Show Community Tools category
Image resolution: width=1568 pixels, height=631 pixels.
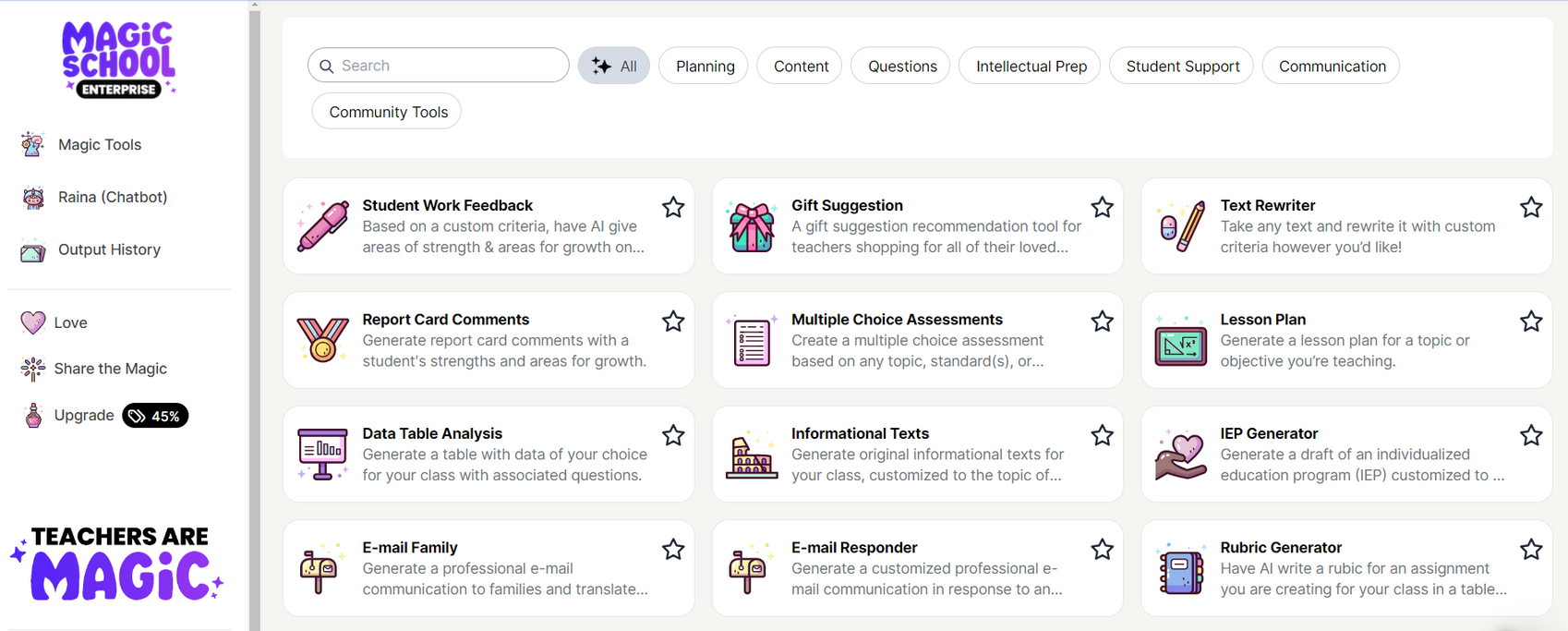[x=387, y=112]
